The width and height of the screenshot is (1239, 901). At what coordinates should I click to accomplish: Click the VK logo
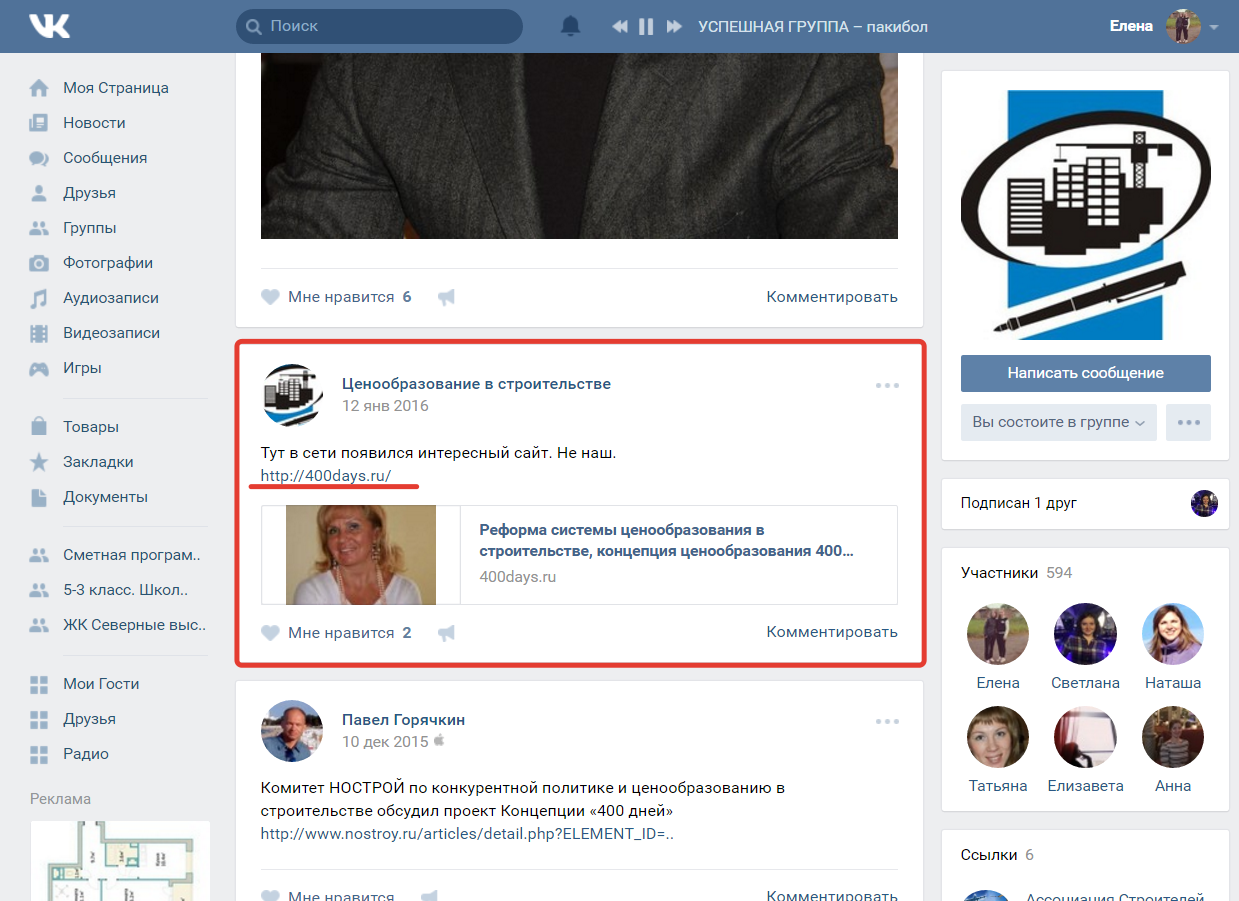coord(49,26)
